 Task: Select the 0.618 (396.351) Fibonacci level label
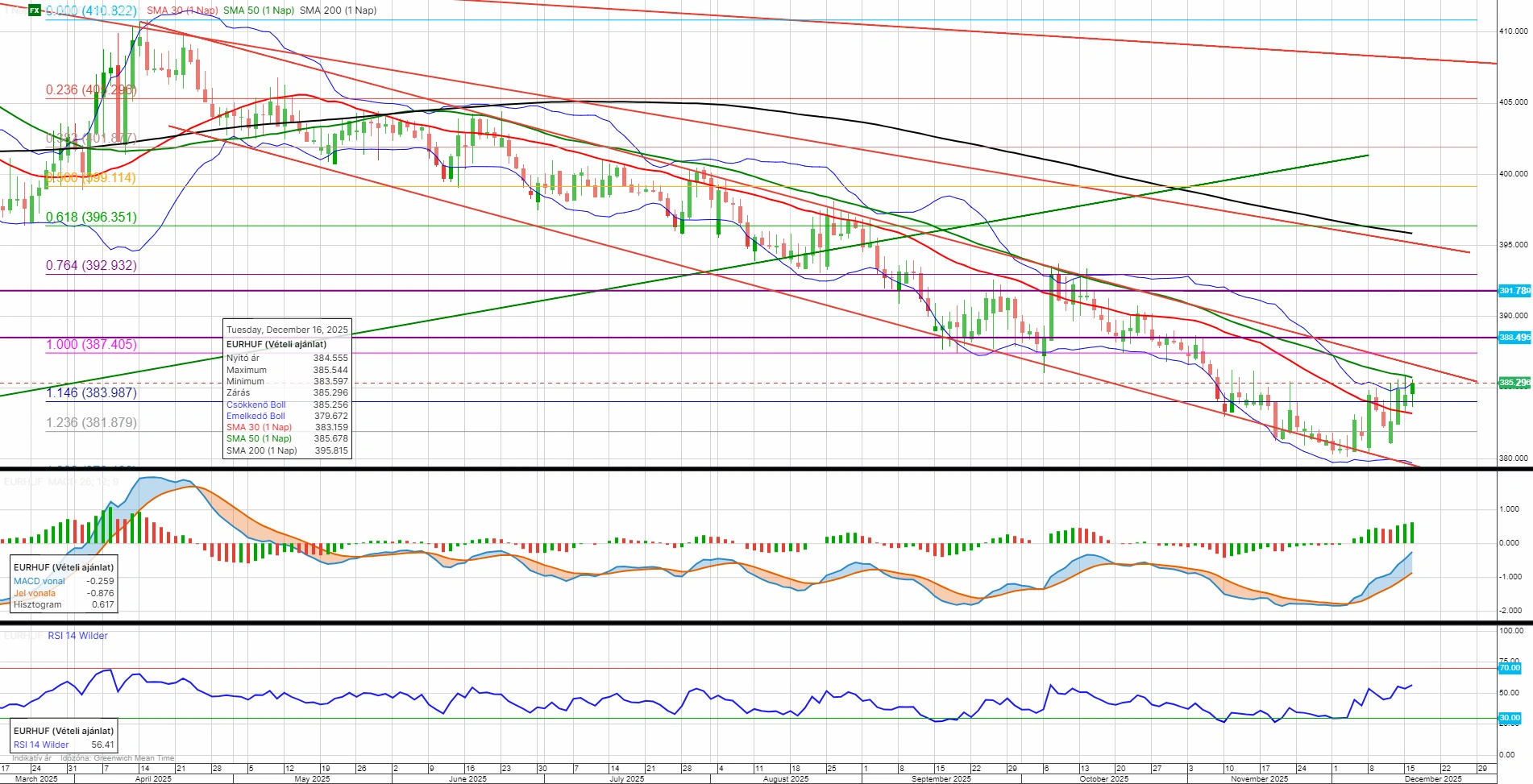[91, 218]
